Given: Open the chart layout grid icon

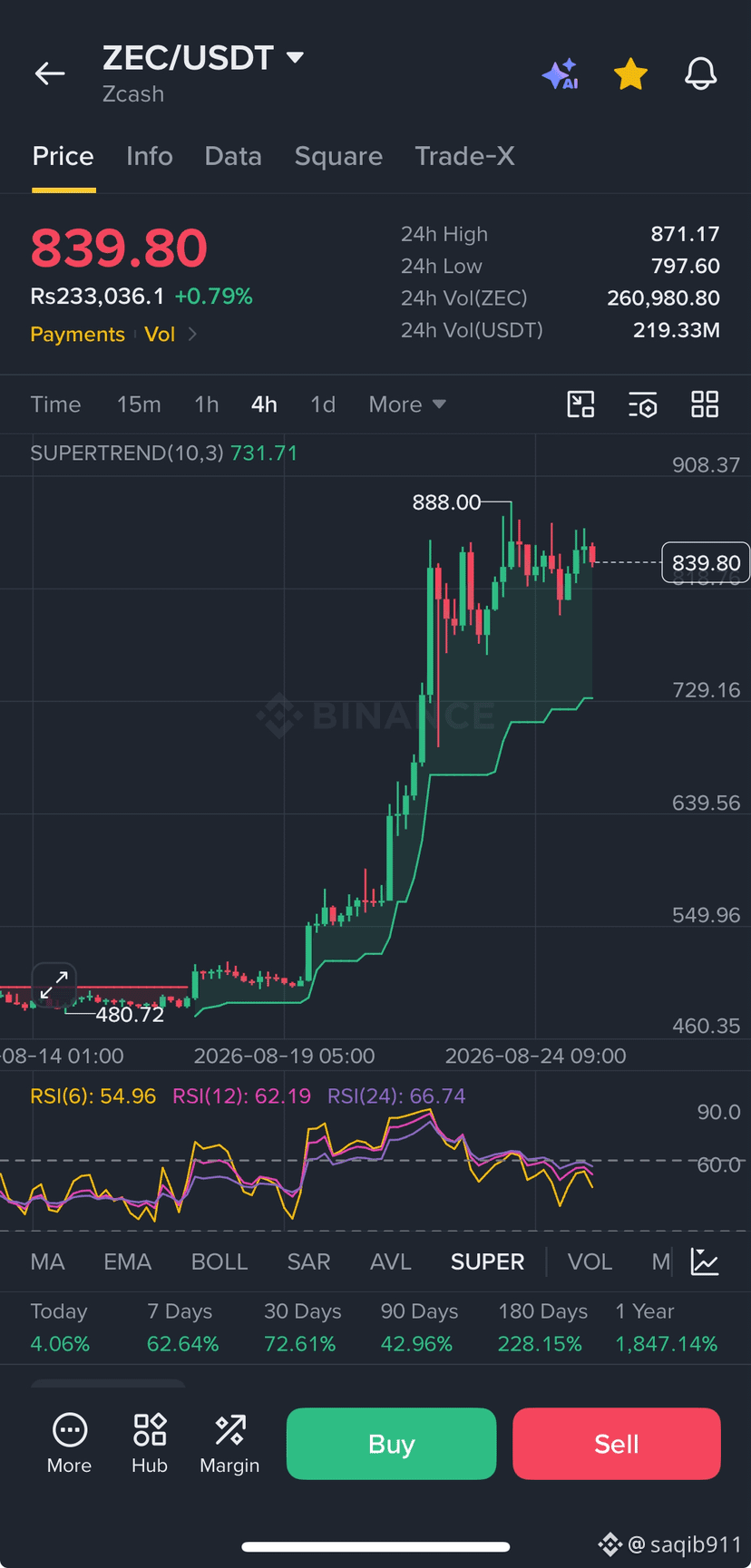Looking at the screenshot, I should tap(705, 404).
